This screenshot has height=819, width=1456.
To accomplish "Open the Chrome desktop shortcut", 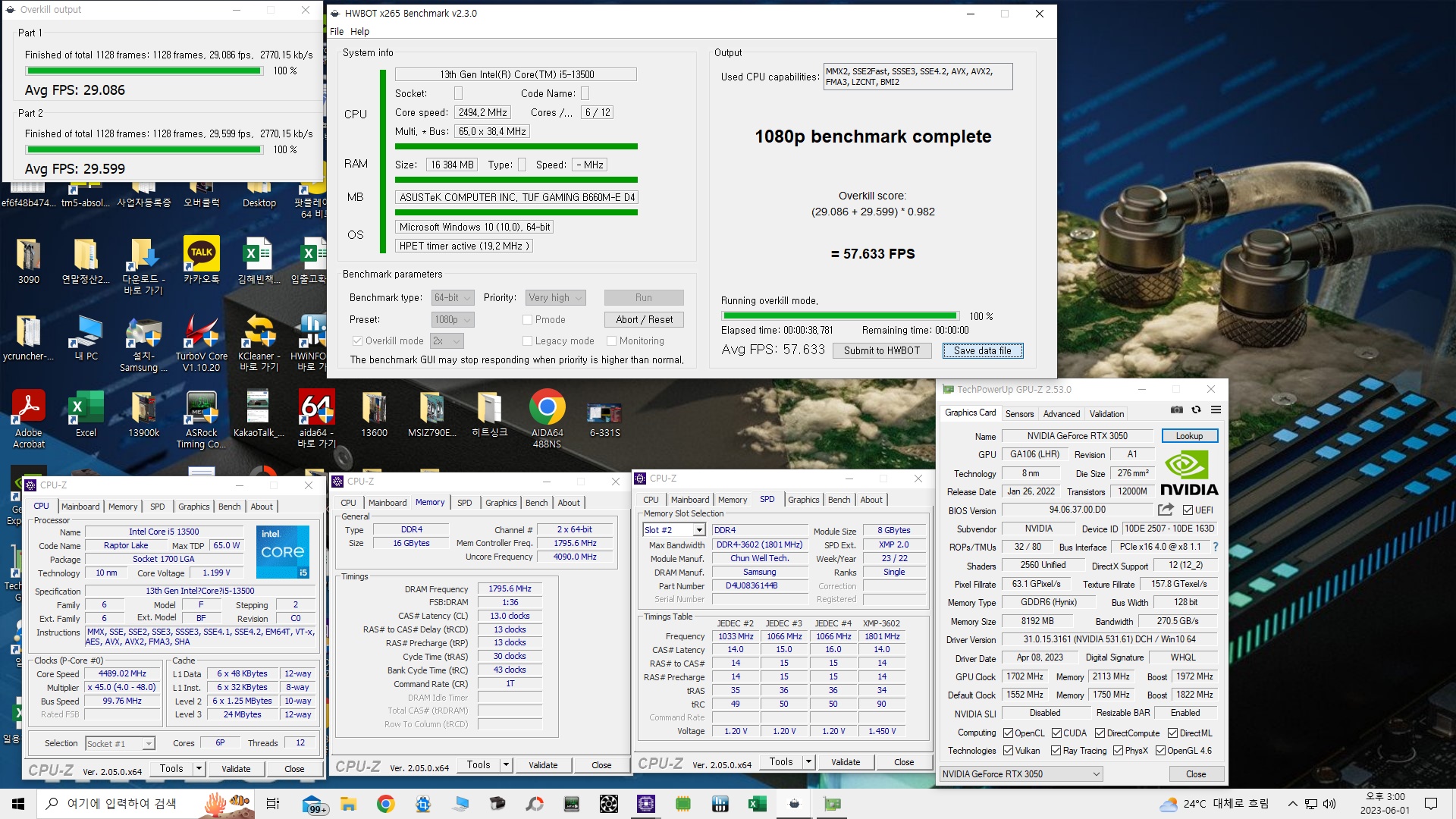I will coord(547,419).
